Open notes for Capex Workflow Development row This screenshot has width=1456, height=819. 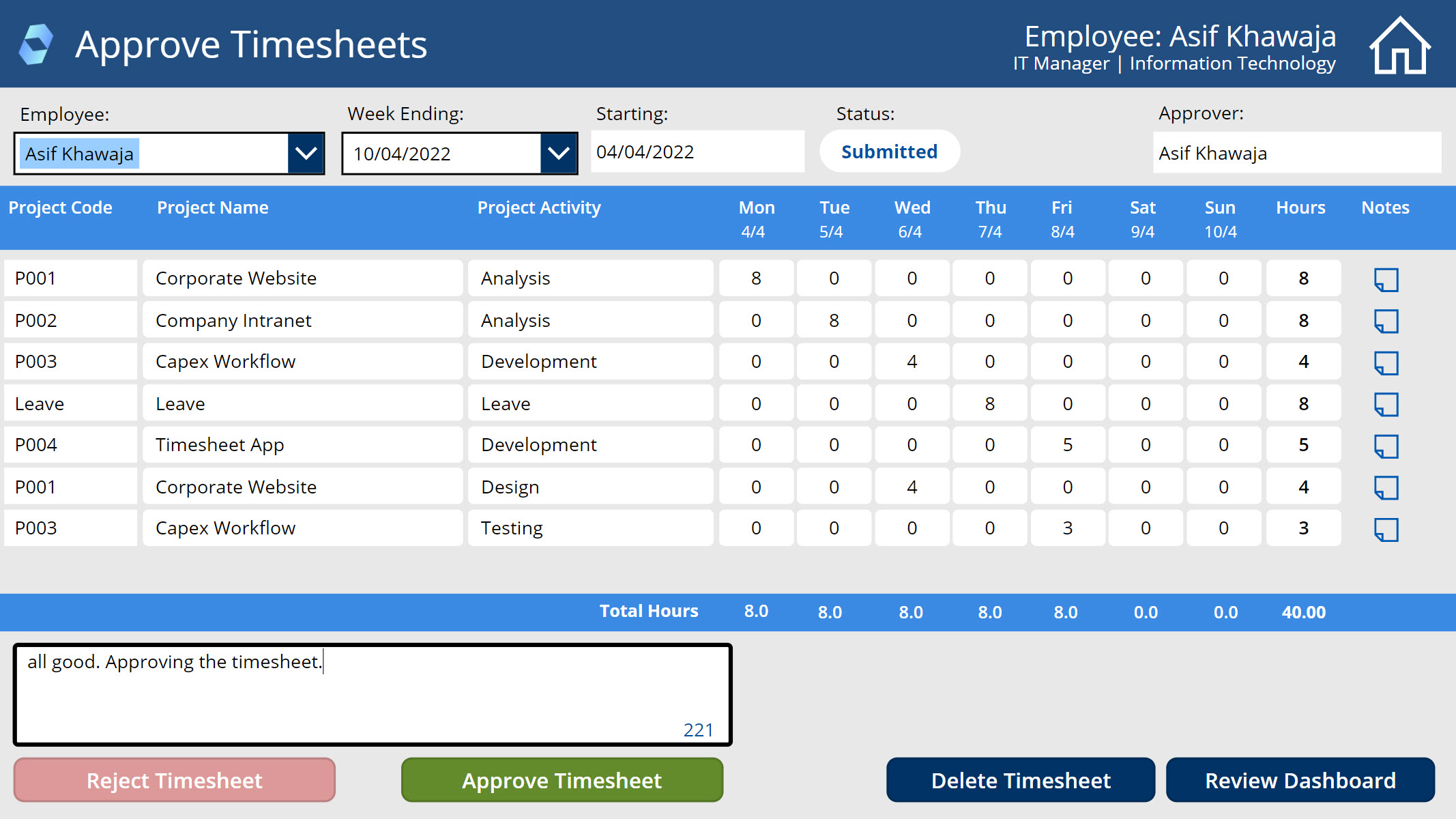1386,362
